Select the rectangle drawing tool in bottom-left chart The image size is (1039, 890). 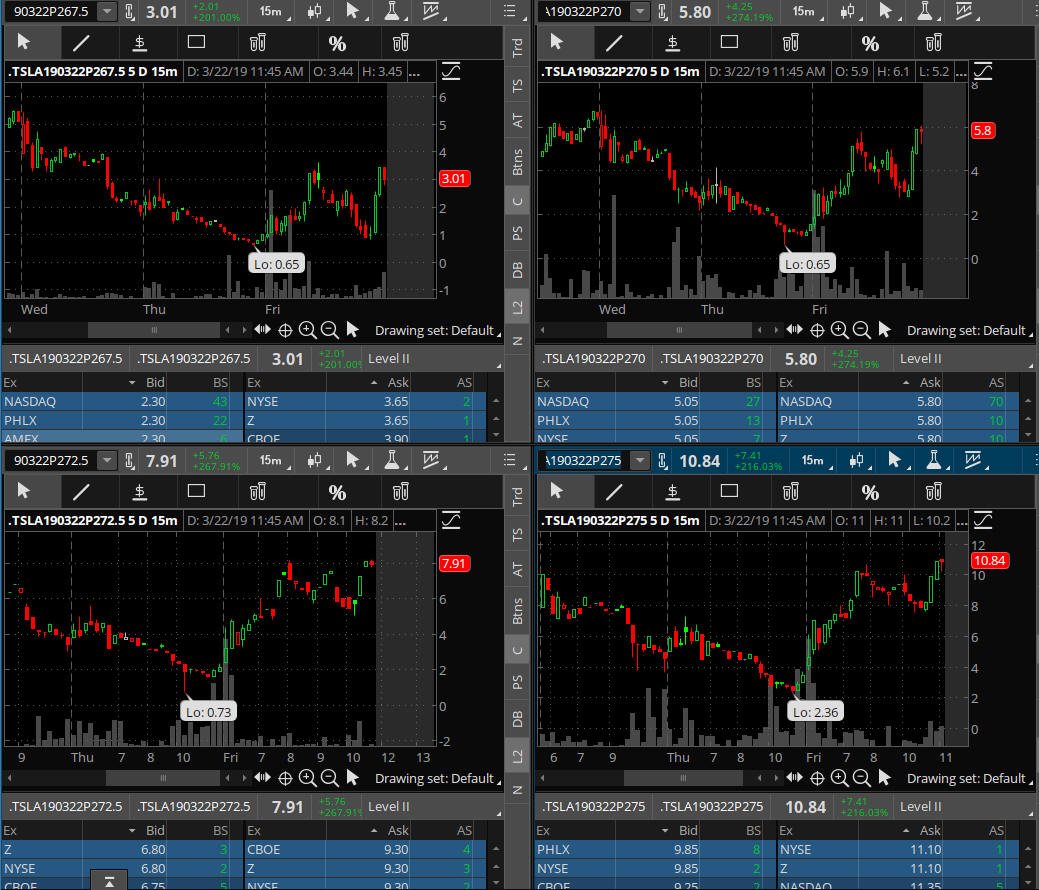tap(196, 491)
